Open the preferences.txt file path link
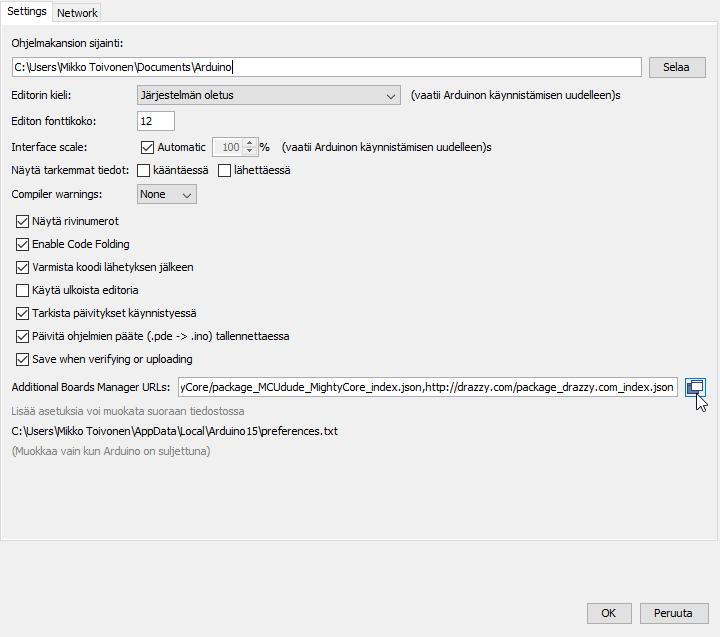Image resolution: width=720 pixels, height=637 pixels. point(174,431)
